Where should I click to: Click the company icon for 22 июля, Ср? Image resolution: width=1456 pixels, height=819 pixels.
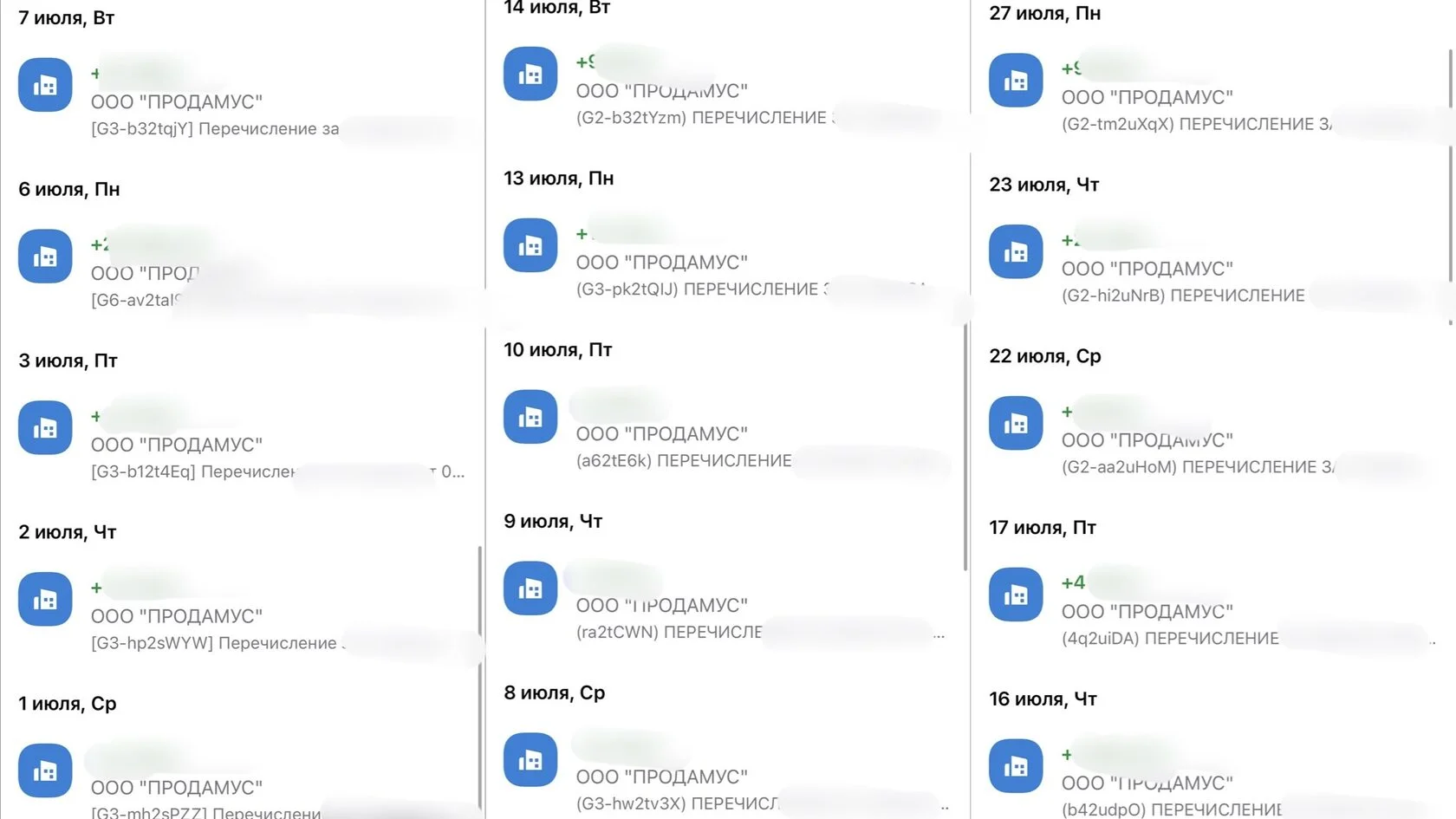[1016, 423]
